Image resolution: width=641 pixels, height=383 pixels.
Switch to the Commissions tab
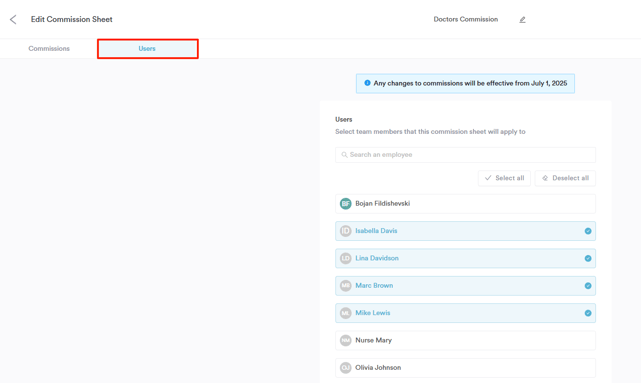49,49
